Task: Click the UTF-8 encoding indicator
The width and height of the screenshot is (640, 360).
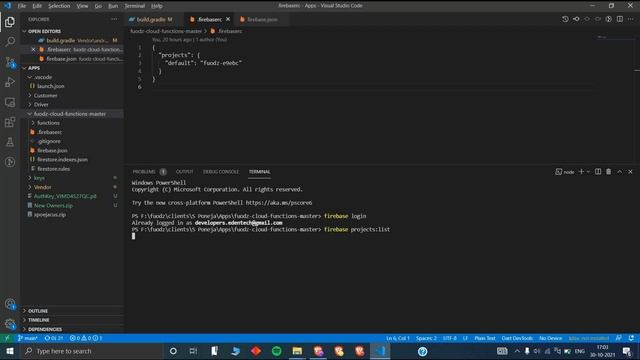Action: [450, 338]
